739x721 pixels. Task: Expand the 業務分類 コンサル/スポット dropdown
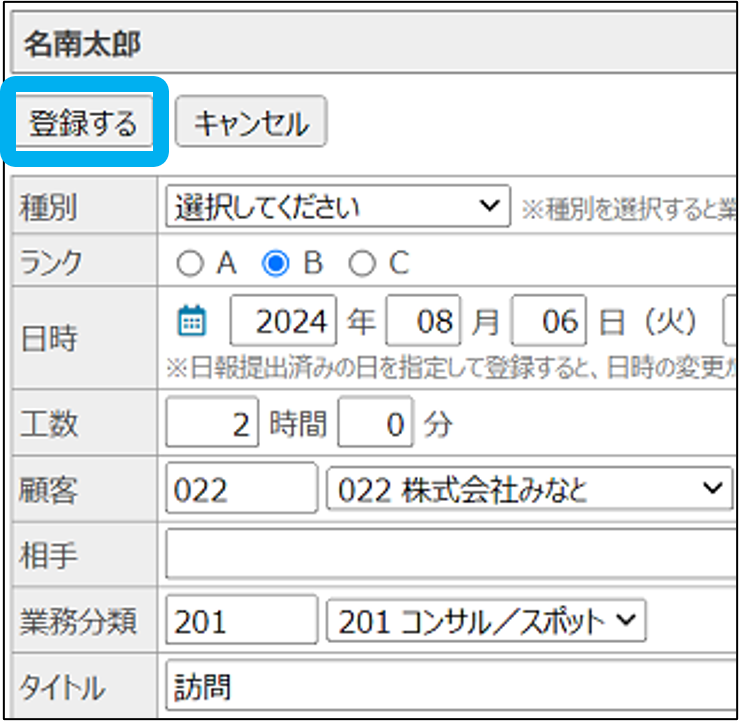pos(486,621)
